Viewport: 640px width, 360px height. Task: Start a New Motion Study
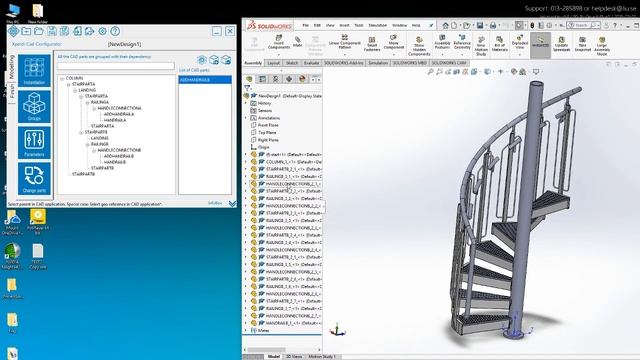click(x=481, y=46)
